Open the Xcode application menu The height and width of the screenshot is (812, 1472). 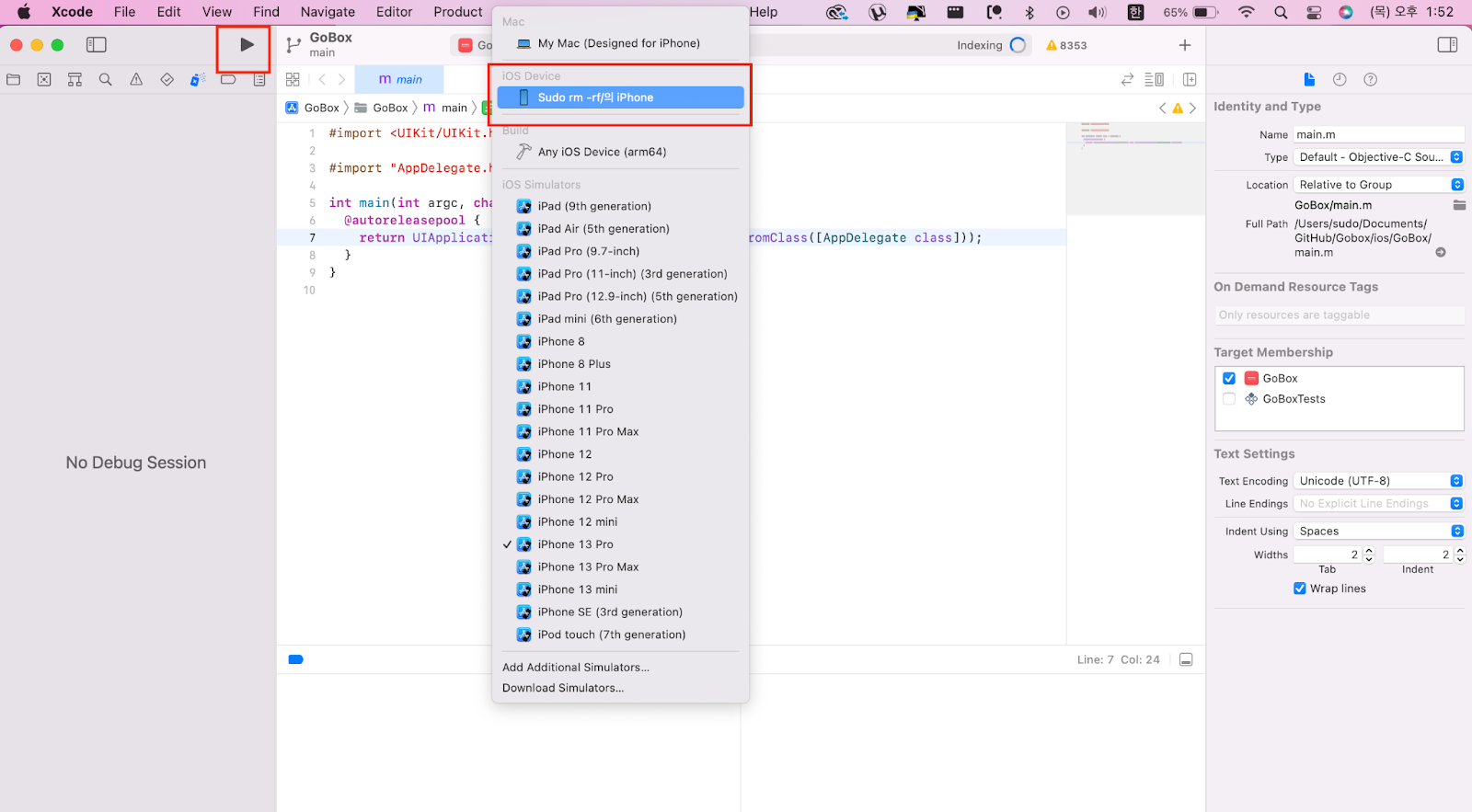click(x=72, y=12)
